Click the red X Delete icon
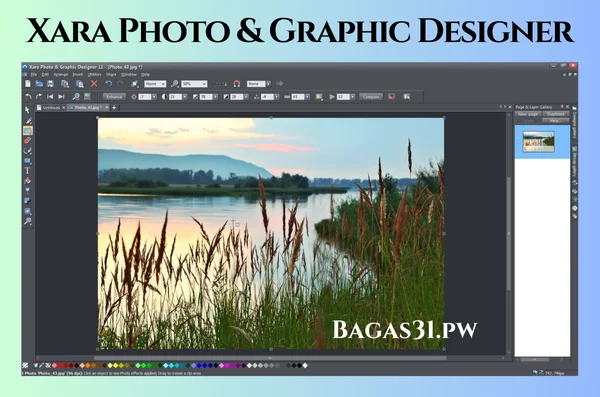This screenshot has width=600, height=397. [94, 83]
